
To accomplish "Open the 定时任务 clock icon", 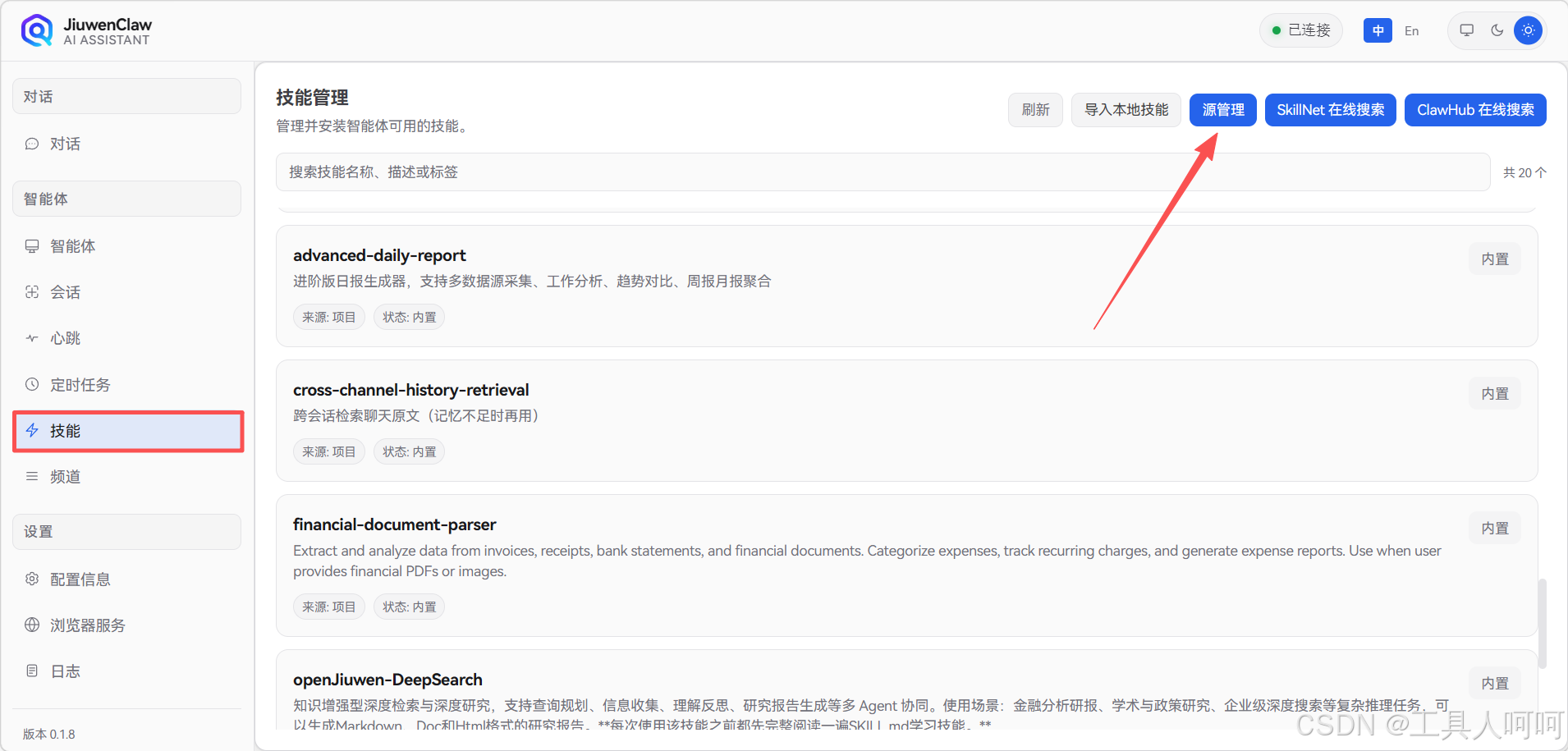I will tap(32, 384).
